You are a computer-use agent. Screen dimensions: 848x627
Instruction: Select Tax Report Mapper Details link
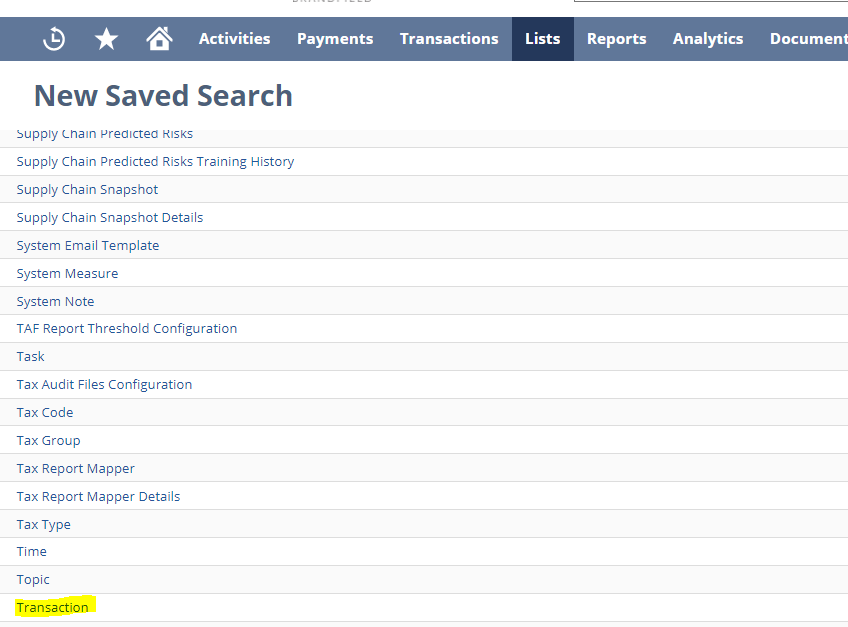[98, 497]
